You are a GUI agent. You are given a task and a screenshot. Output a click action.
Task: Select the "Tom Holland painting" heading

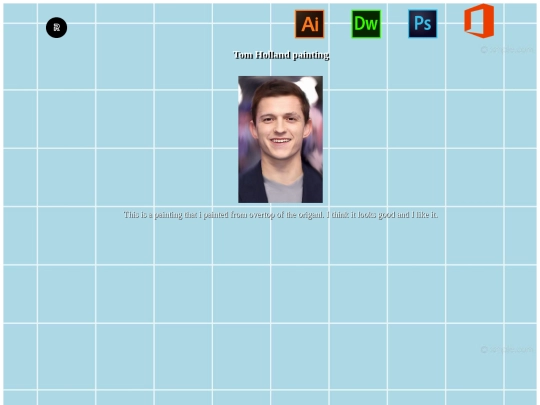coord(281,55)
